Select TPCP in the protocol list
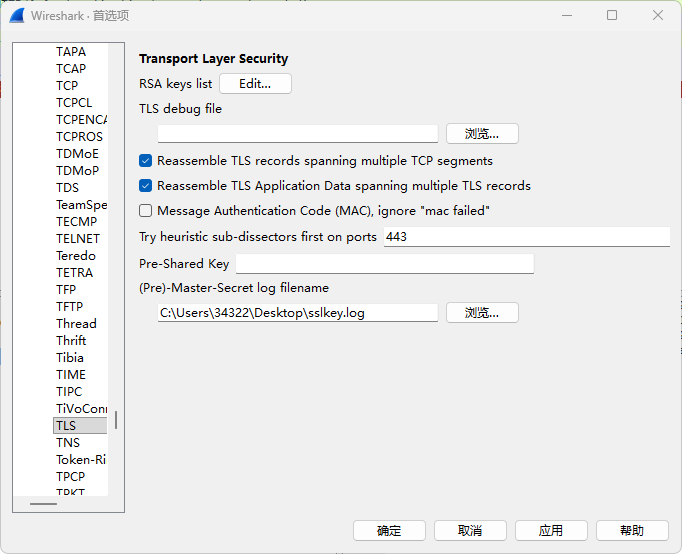This screenshot has width=682, height=554. pos(70,476)
